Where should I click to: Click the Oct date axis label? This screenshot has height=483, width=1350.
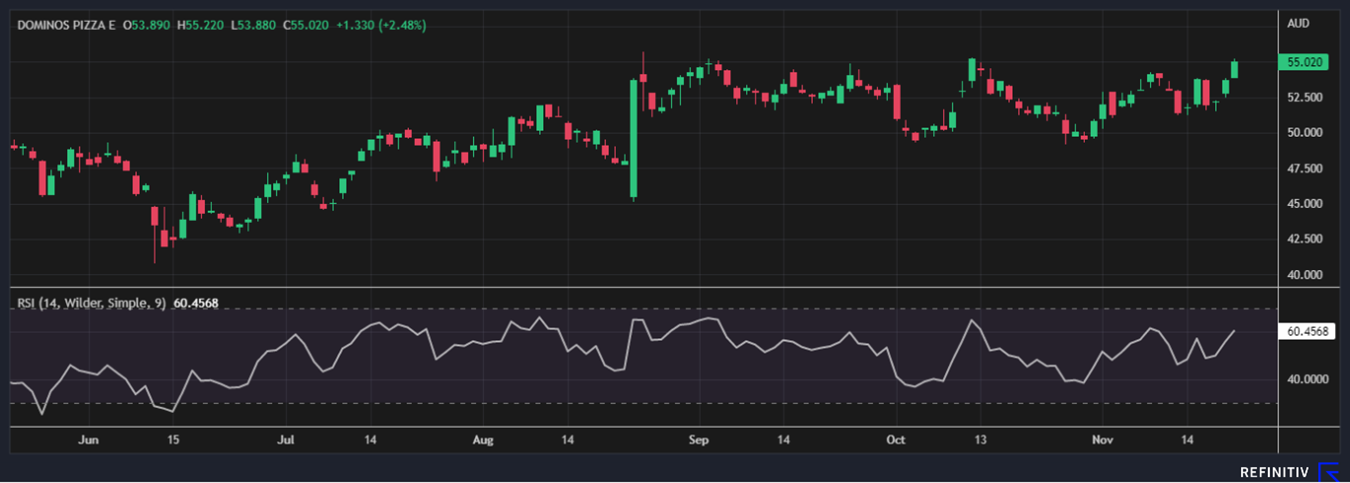point(895,440)
